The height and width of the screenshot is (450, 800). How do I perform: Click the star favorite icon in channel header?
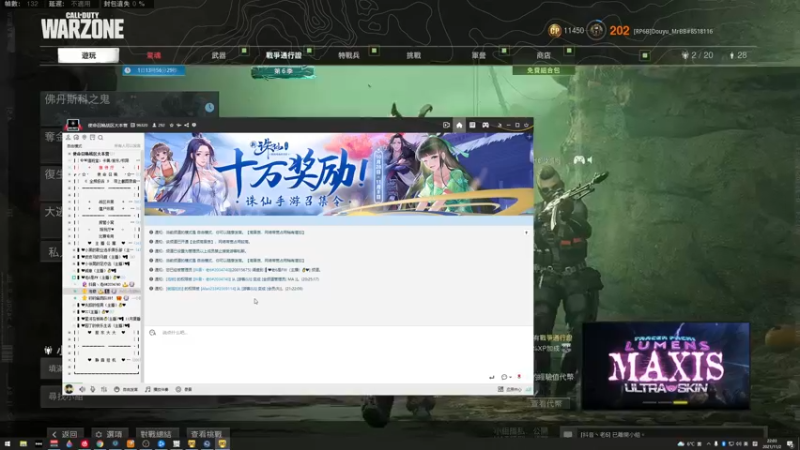tap(171, 125)
